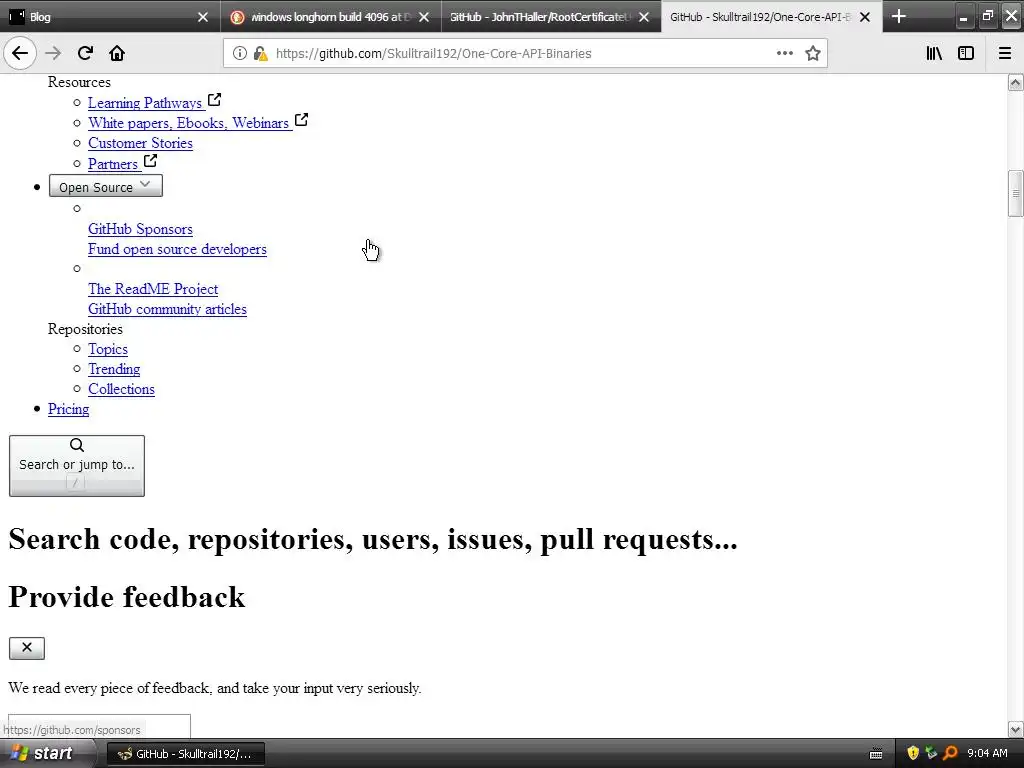Click the vertical scrollbar thumb
This screenshot has height=768, width=1024.
(x=1016, y=193)
